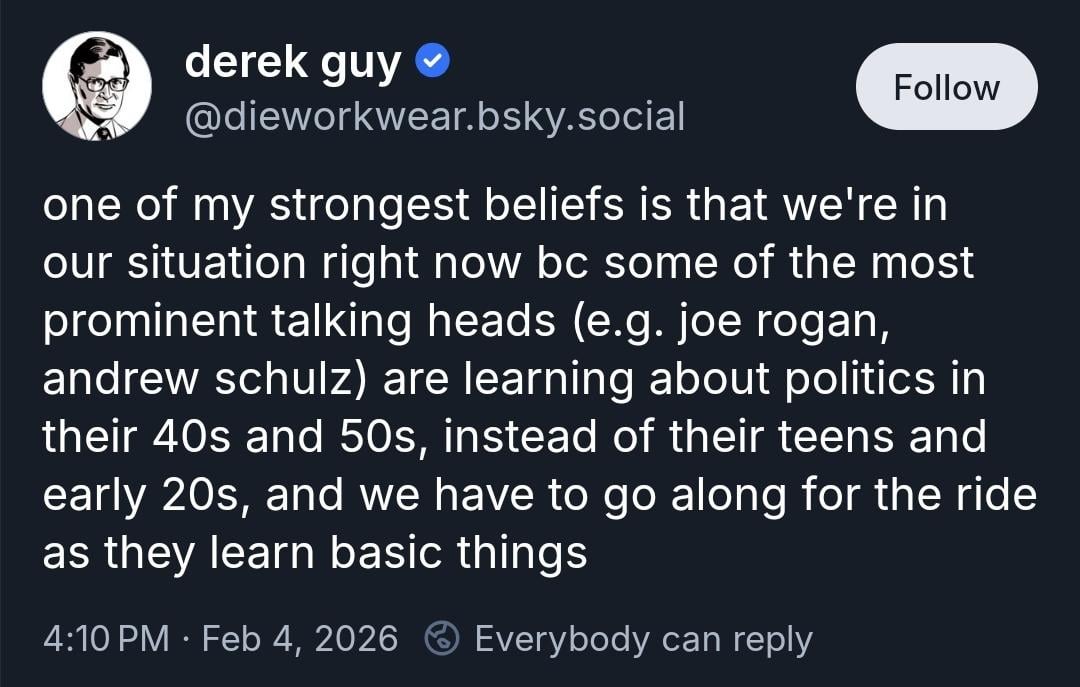Visit the @dieworkwear.bsky.social handle
Image resolution: width=1080 pixels, height=687 pixels.
[x=435, y=117]
